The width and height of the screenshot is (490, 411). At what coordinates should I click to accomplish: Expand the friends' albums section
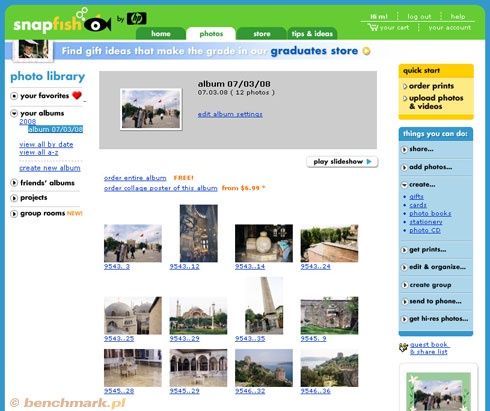click(14, 183)
